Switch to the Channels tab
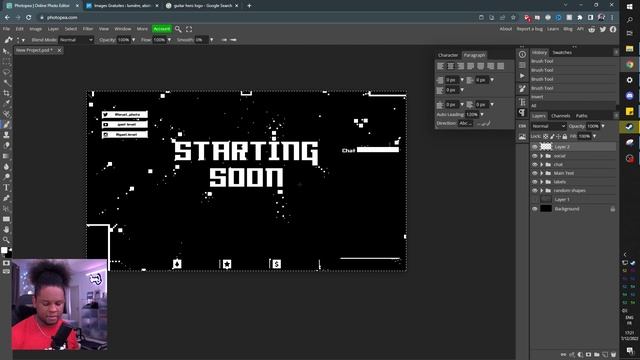 coord(560,116)
